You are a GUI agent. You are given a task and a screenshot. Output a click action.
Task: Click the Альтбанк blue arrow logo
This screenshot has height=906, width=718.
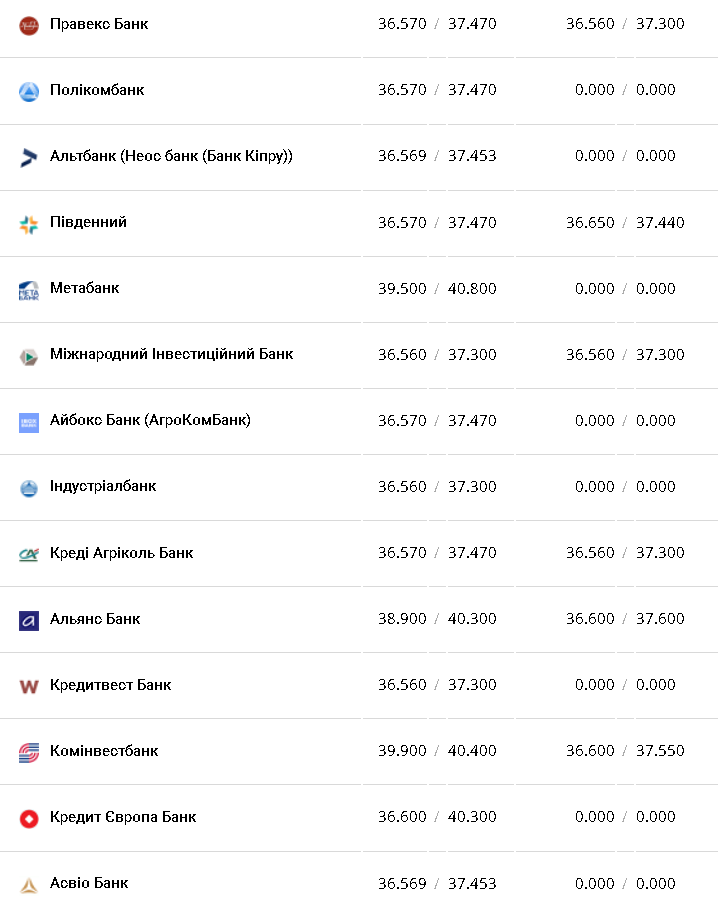29,157
